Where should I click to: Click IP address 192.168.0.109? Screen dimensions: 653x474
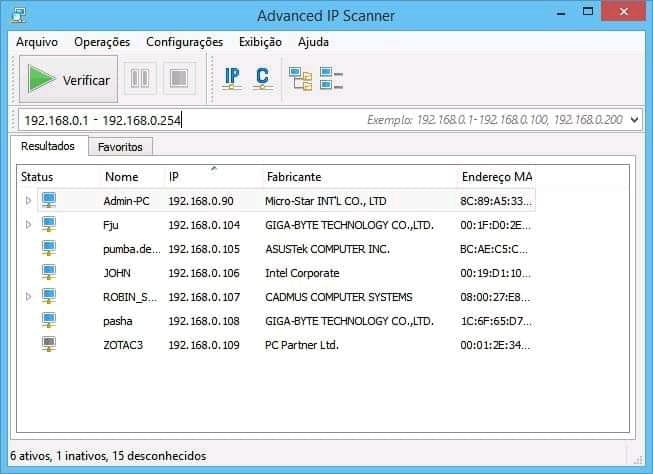pos(204,345)
